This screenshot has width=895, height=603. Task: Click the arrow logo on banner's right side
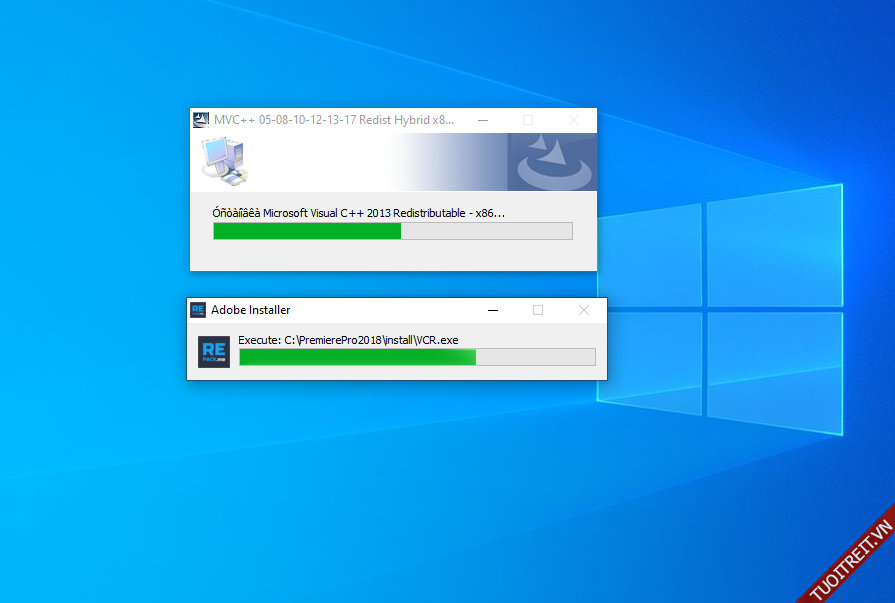tap(551, 162)
